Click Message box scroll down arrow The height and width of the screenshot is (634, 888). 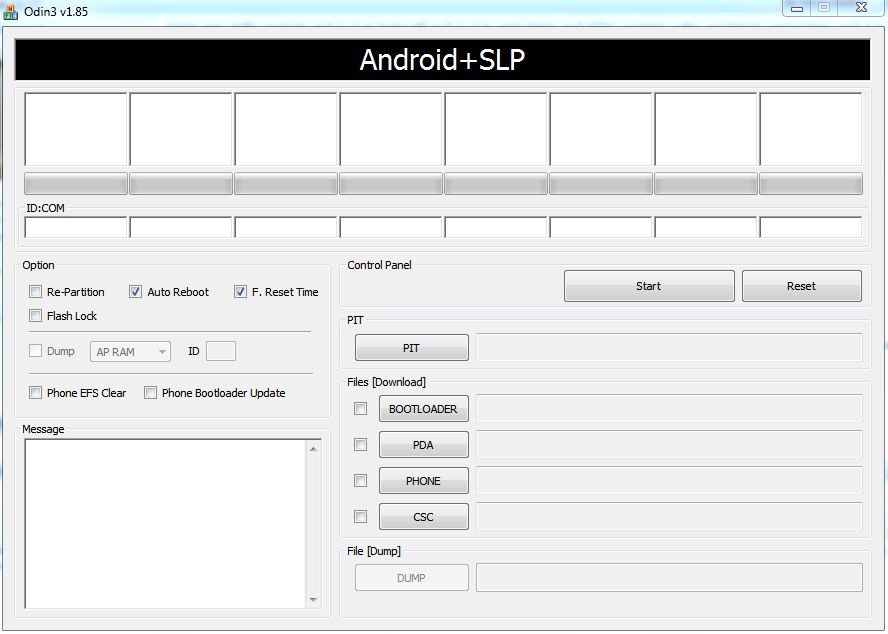[313, 599]
